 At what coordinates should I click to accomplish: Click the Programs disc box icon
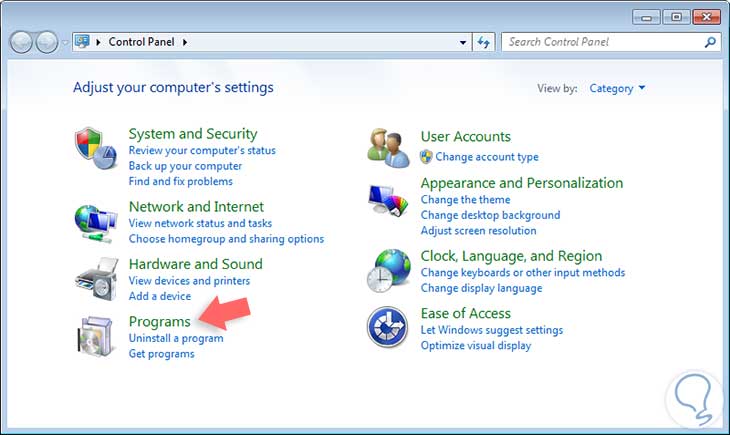coord(95,336)
